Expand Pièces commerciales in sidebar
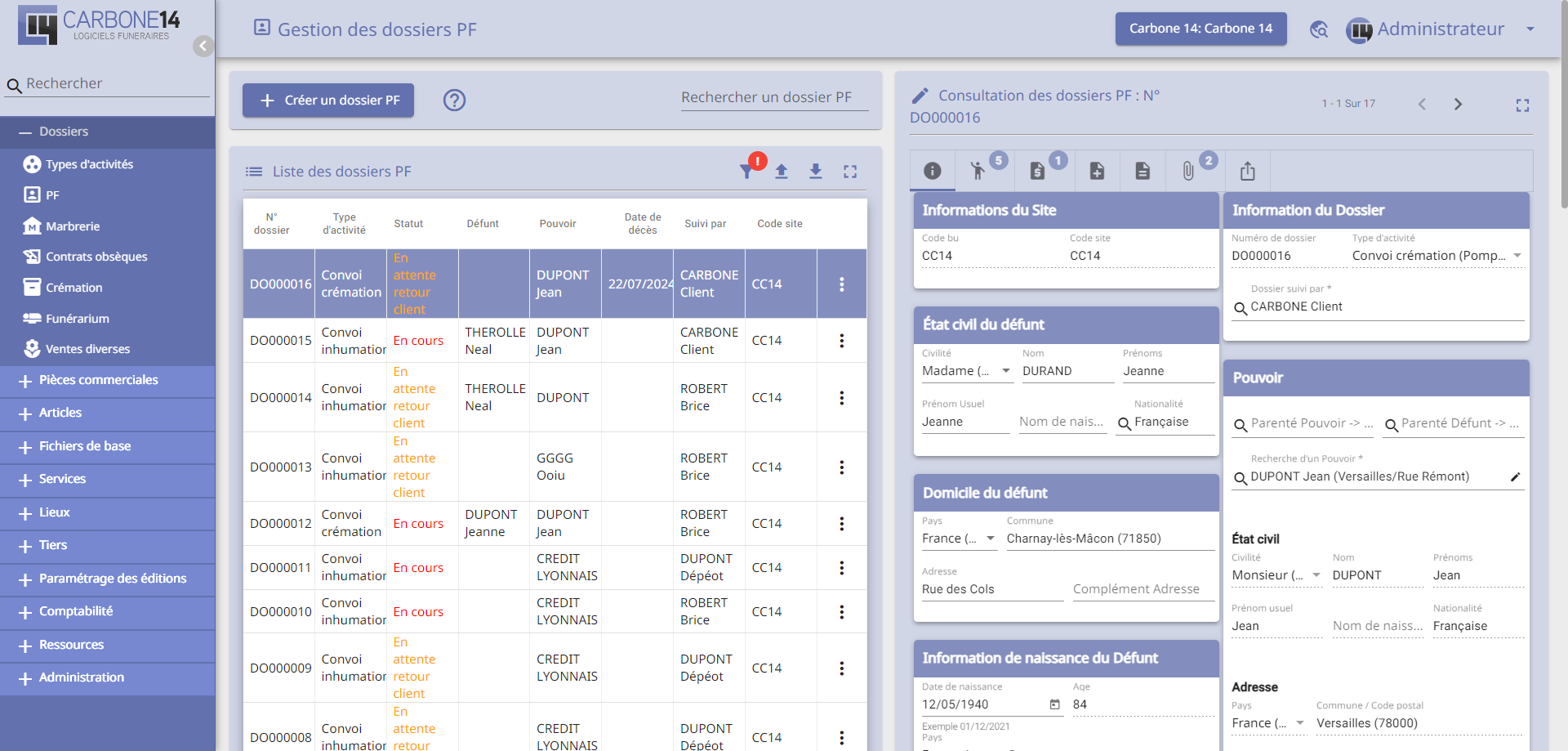Image resolution: width=1568 pixels, height=751 pixels. click(108, 381)
